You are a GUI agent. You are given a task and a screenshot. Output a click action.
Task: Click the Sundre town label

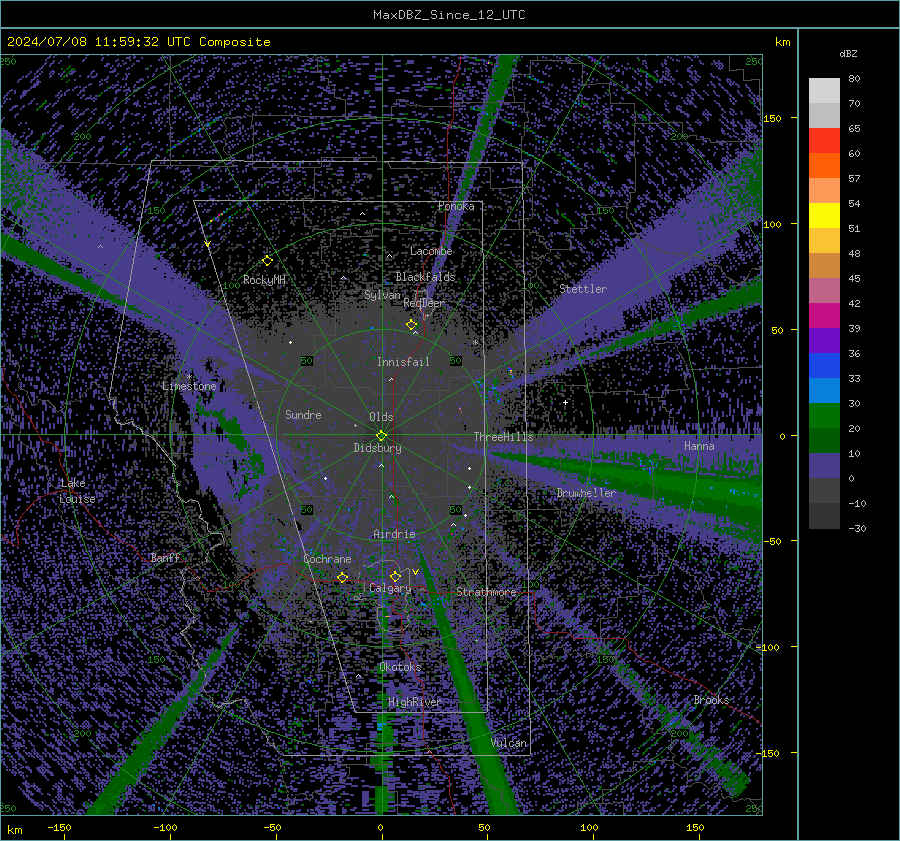pyautogui.click(x=303, y=414)
